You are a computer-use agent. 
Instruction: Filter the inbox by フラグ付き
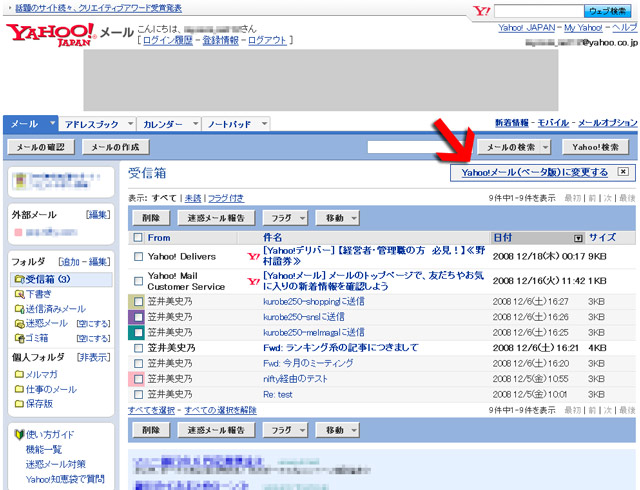point(226,198)
